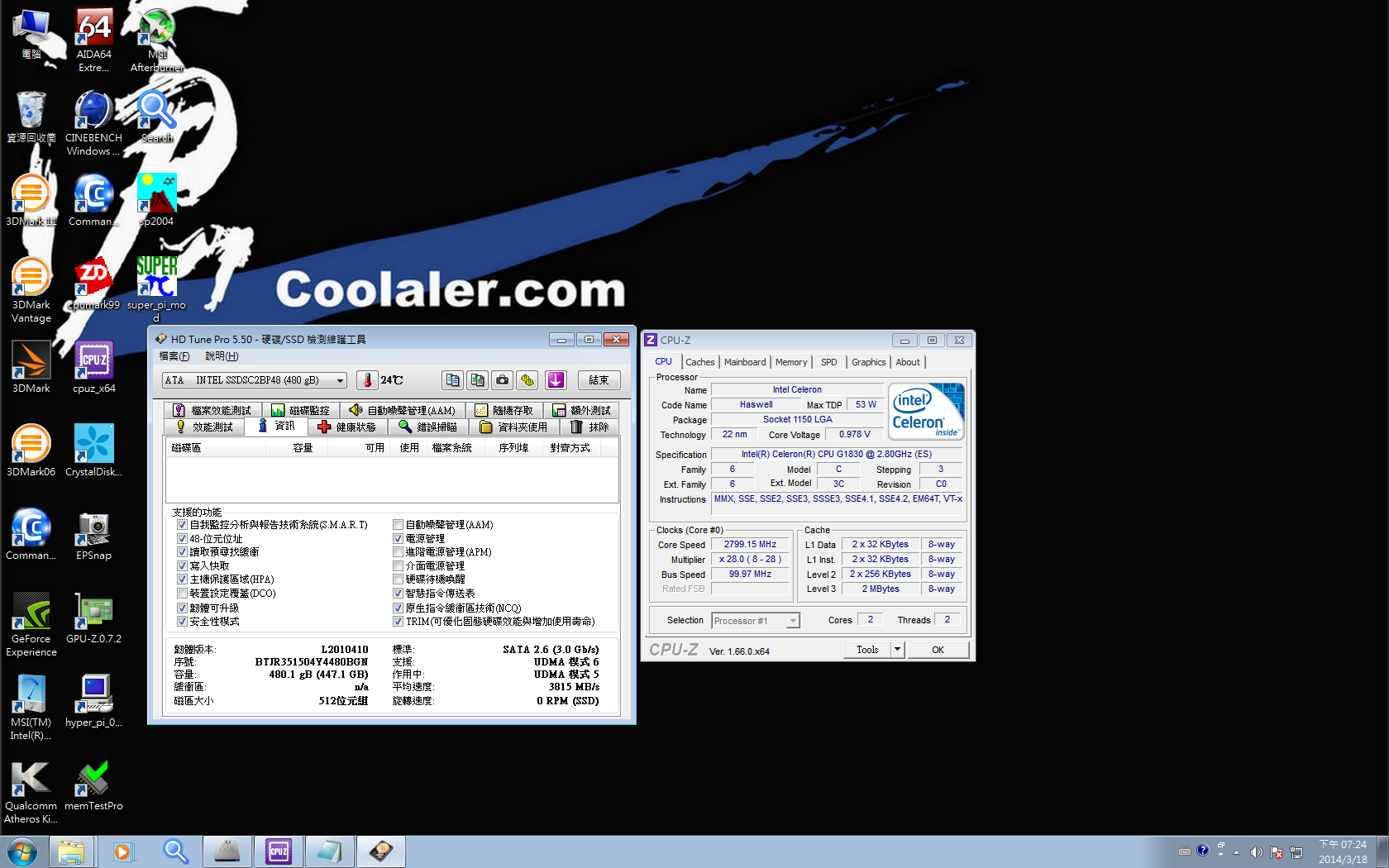
Task: Switch to CPU-Z Graphics tab
Action: [x=868, y=362]
